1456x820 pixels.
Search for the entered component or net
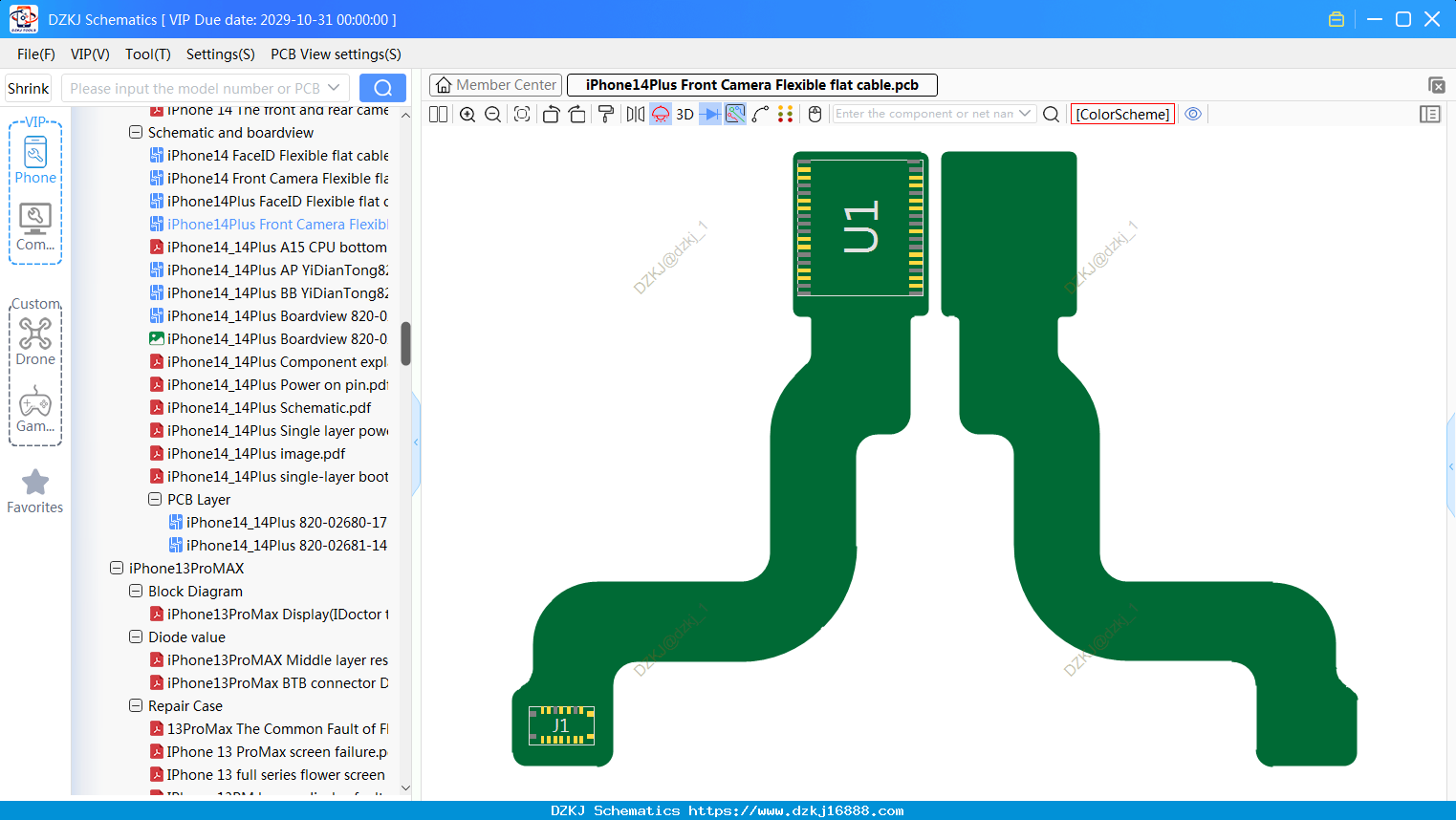[x=1051, y=114]
